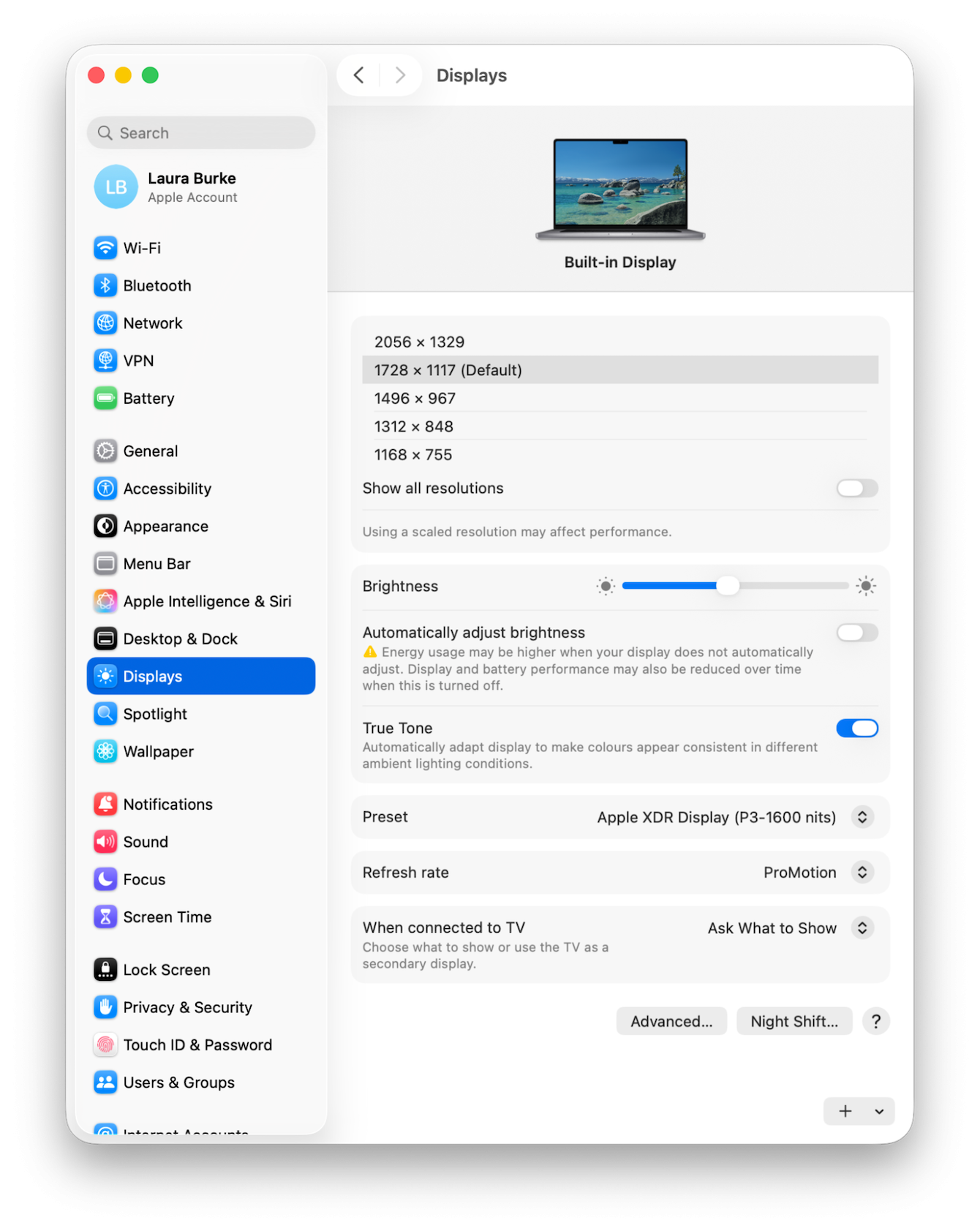Select the Lock Screen icon
This screenshot has width=980, height=1231.
tap(105, 969)
